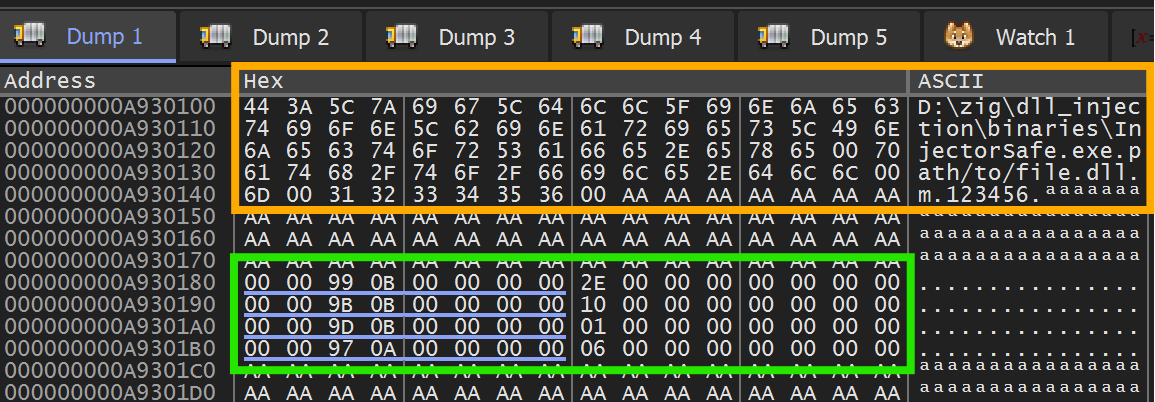Select address 000000000A930140

pyautogui.click(x=110, y=194)
